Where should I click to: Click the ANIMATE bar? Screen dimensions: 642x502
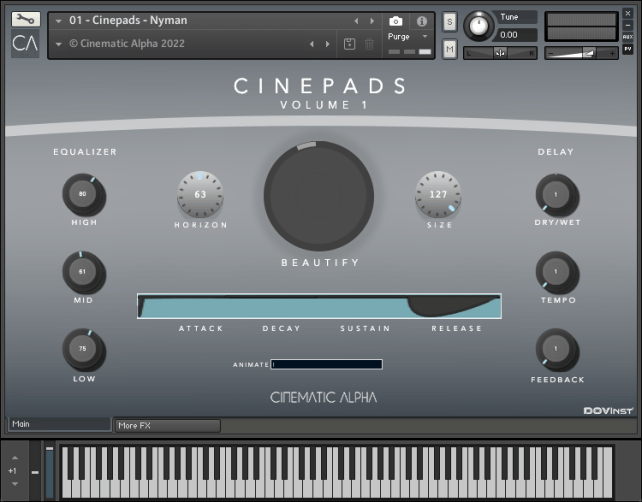click(x=327, y=364)
